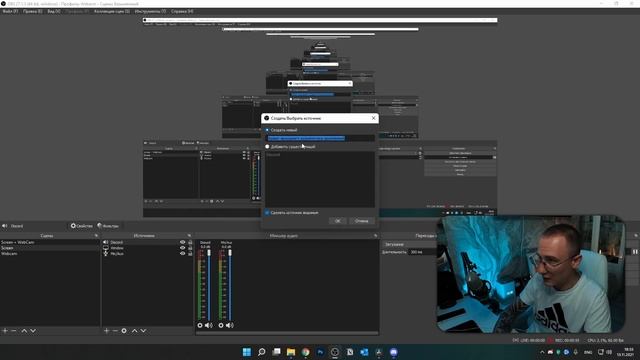Viewport: 640px width, 360px height.
Task: Show hidden system tray icons chevron
Action: click(542, 352)
